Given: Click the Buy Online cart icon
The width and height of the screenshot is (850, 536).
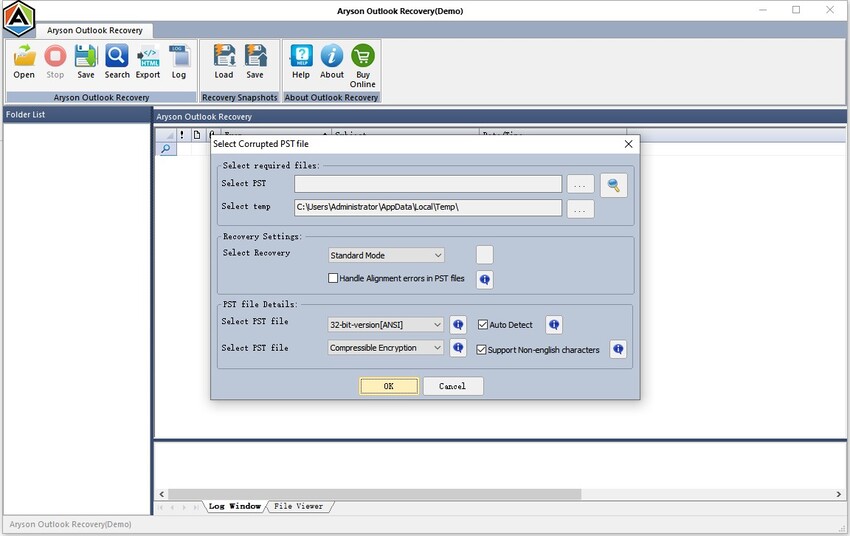Looking at the screenshot, I should [x=362, y=58].
